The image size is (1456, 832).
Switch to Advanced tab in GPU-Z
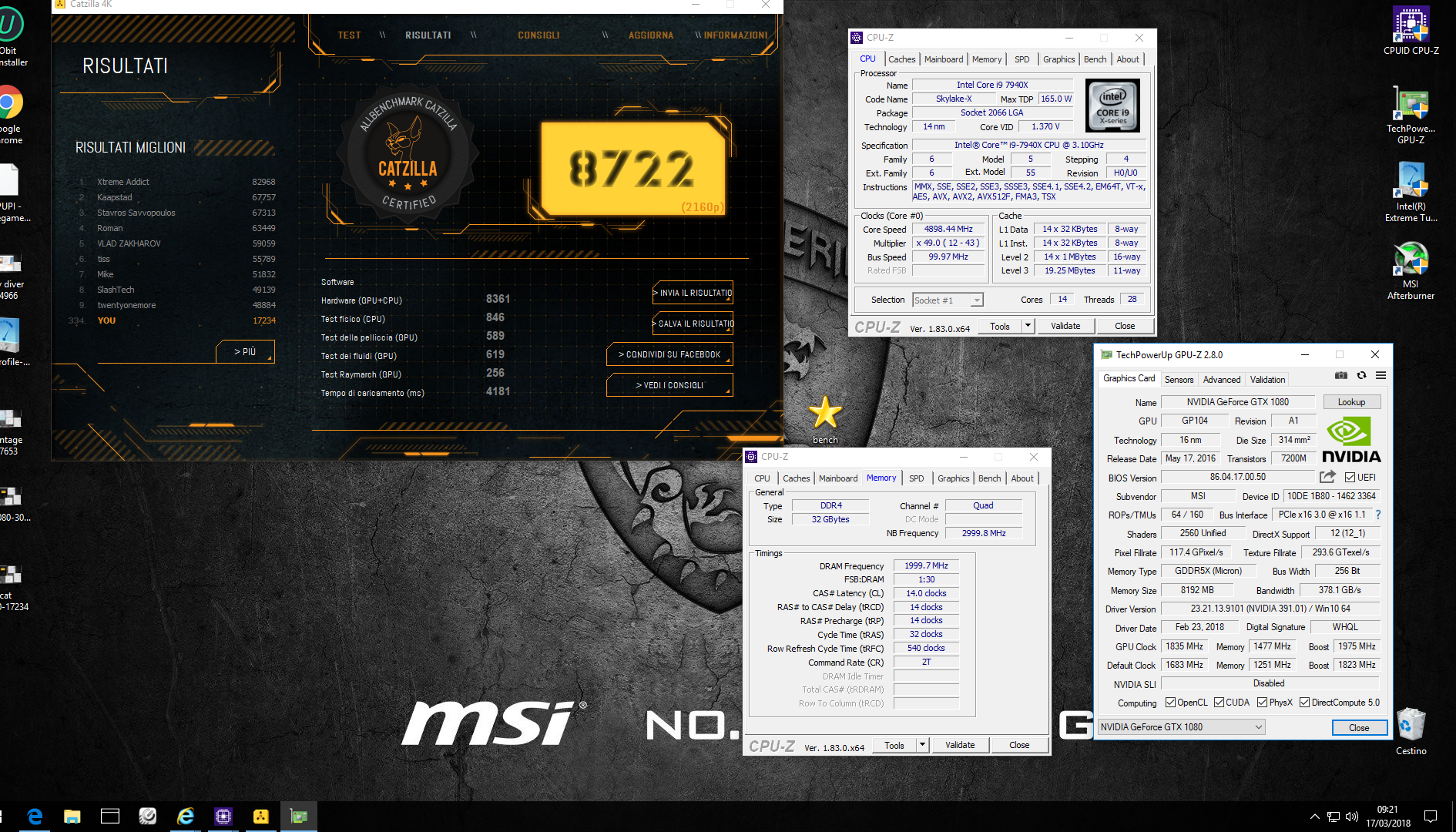1222,380
